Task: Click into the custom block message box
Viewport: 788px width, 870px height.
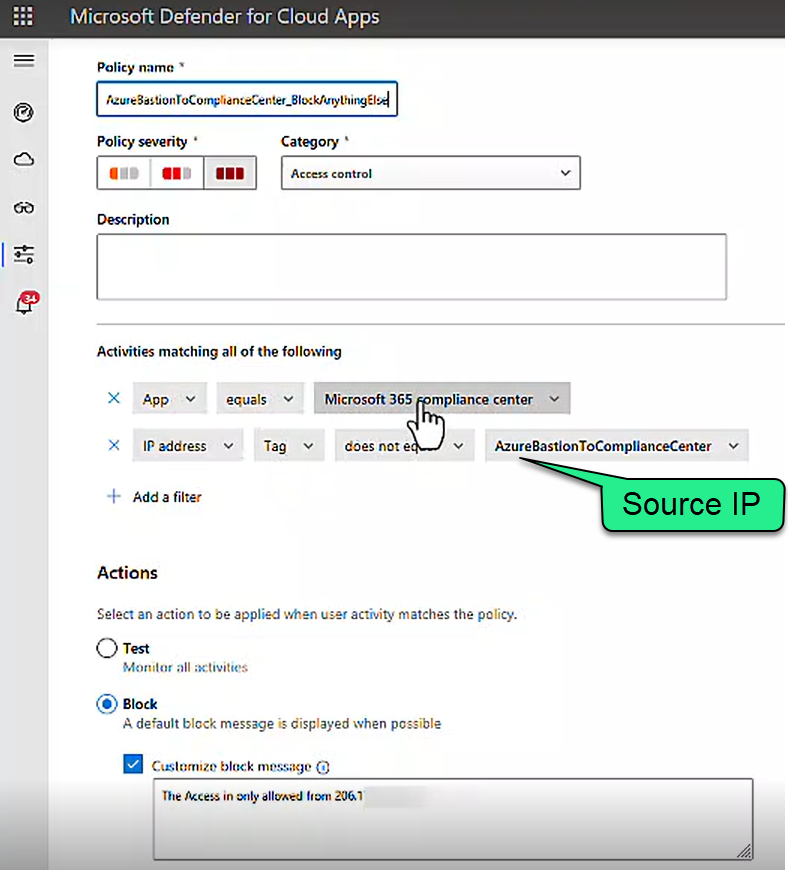Action: [453, 819]
